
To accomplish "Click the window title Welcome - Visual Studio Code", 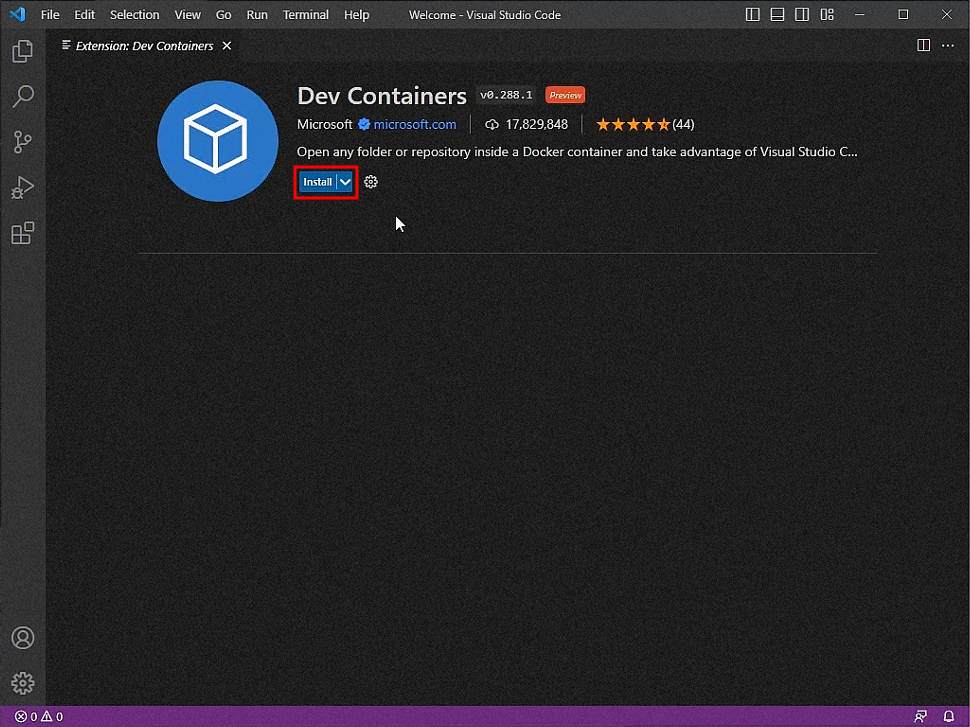I will pos(484,14).
